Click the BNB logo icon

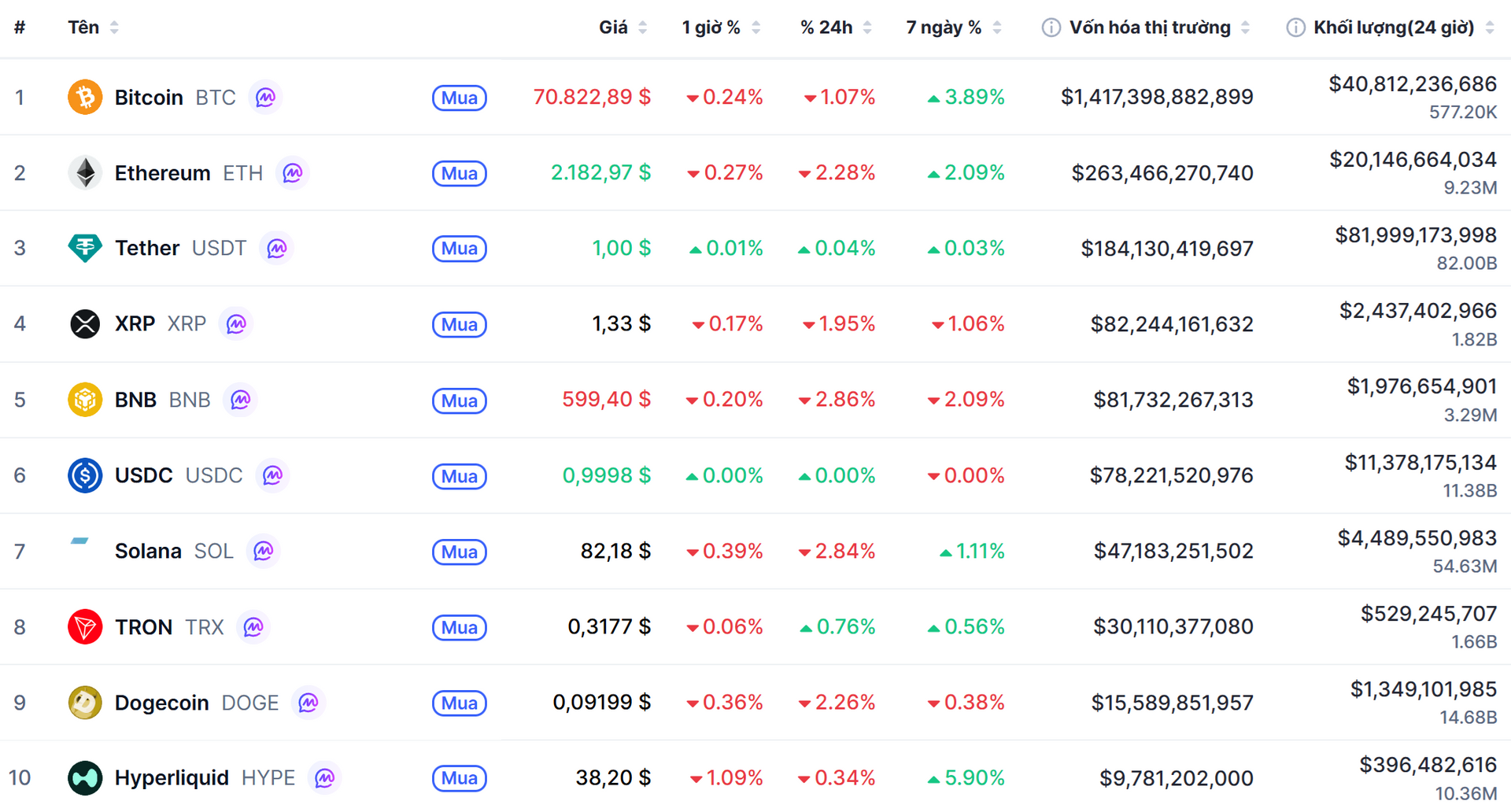(x=85, y=400)
